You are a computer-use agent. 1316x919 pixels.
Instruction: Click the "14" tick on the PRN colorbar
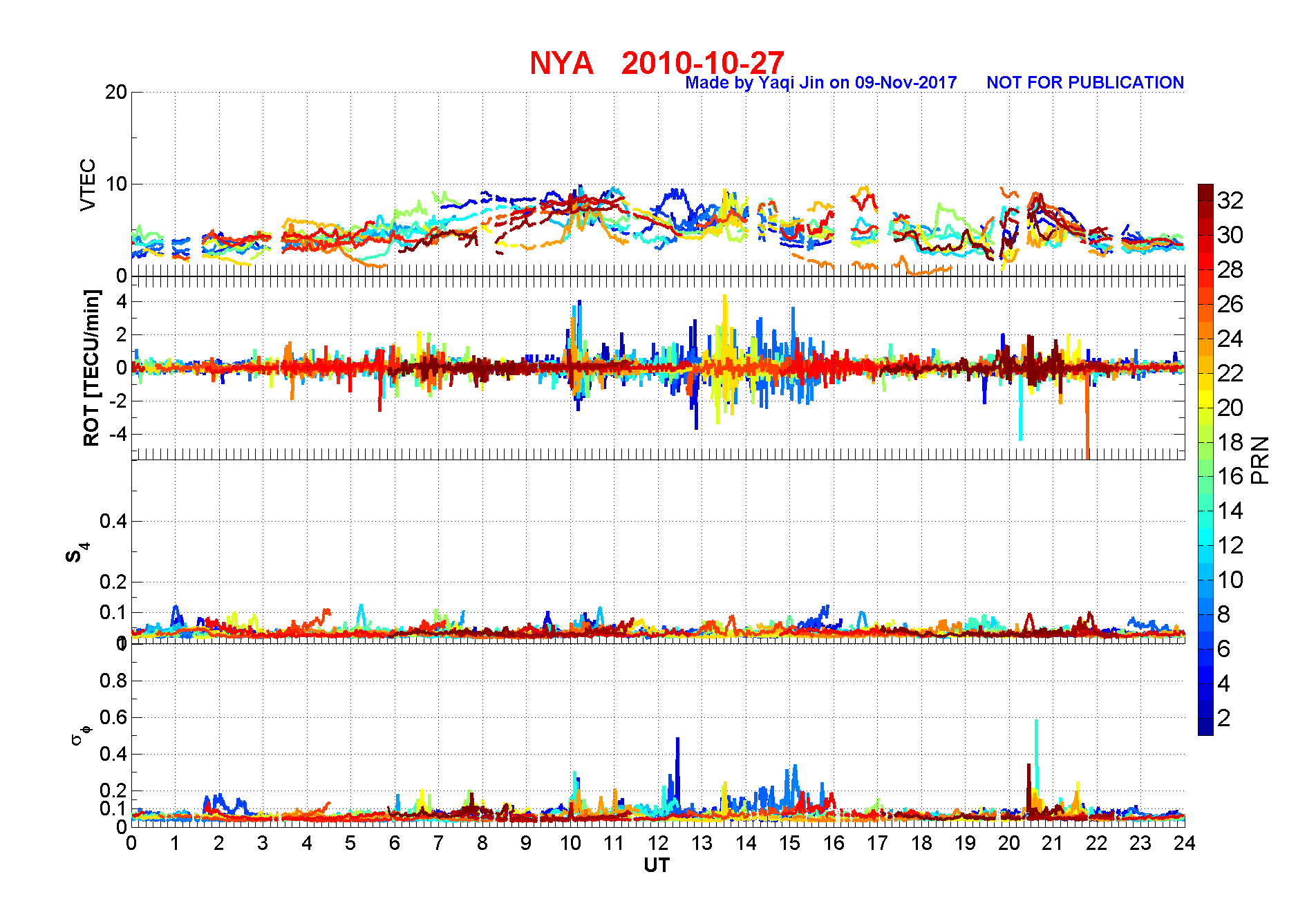coord(1230,511)
